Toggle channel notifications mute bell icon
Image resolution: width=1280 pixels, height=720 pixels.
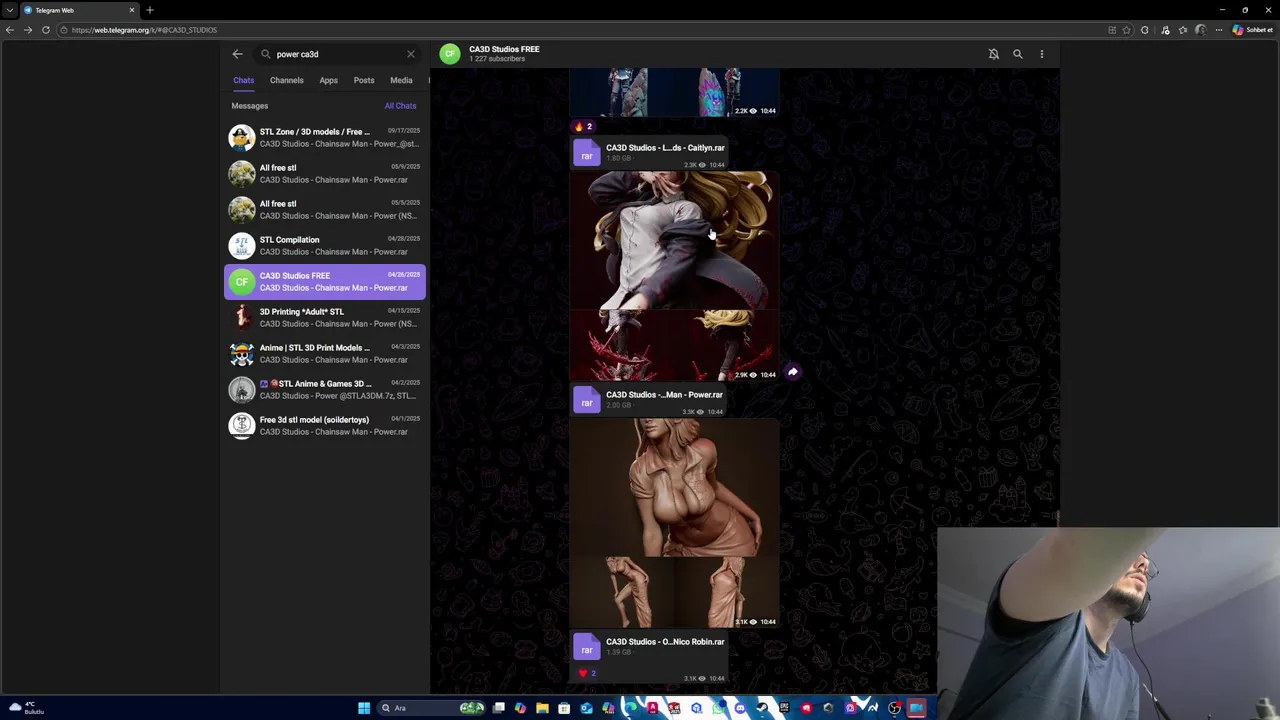coord(993,54)
